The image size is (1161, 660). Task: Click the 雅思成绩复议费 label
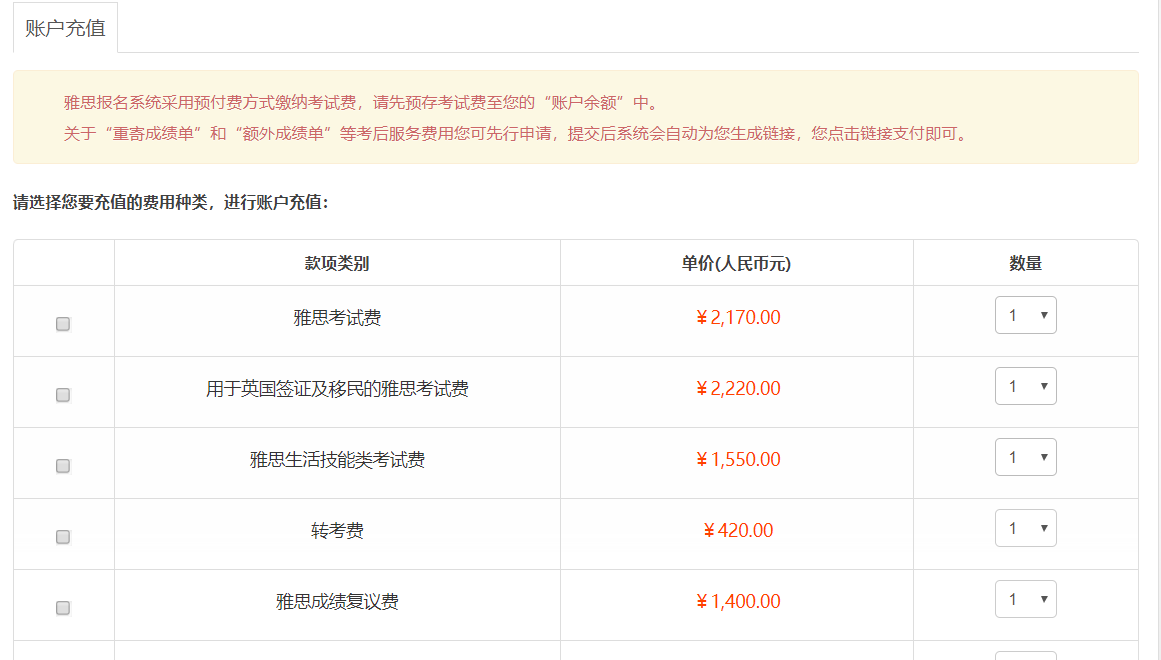[337, 601]
